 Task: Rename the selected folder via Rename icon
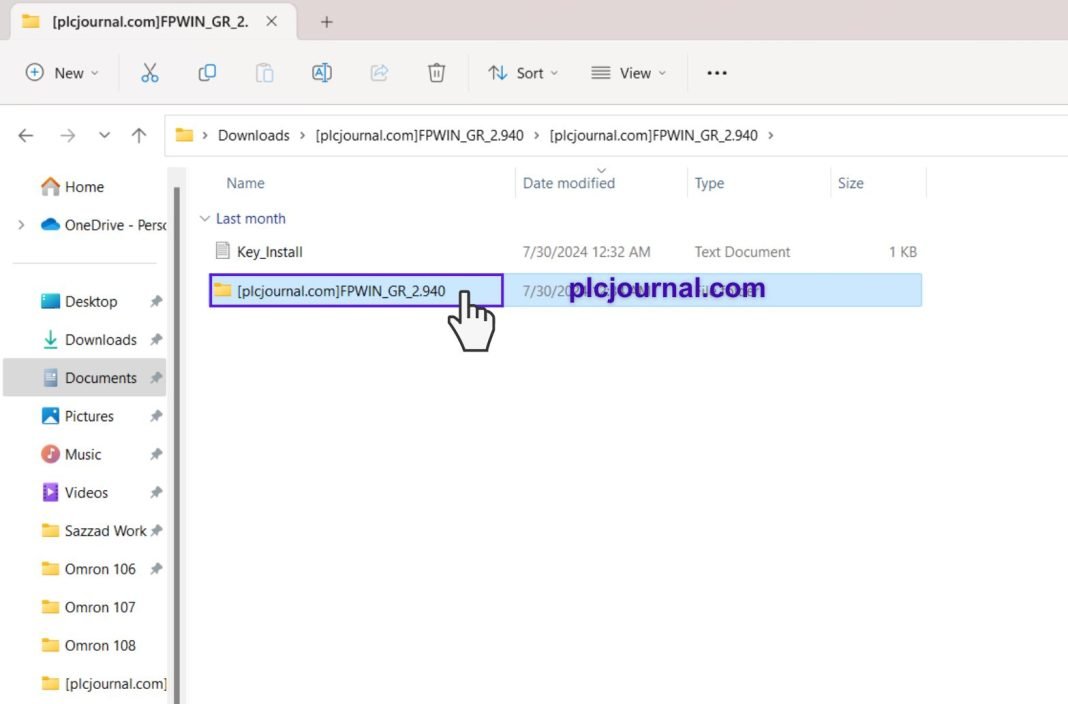click(321, 72)
